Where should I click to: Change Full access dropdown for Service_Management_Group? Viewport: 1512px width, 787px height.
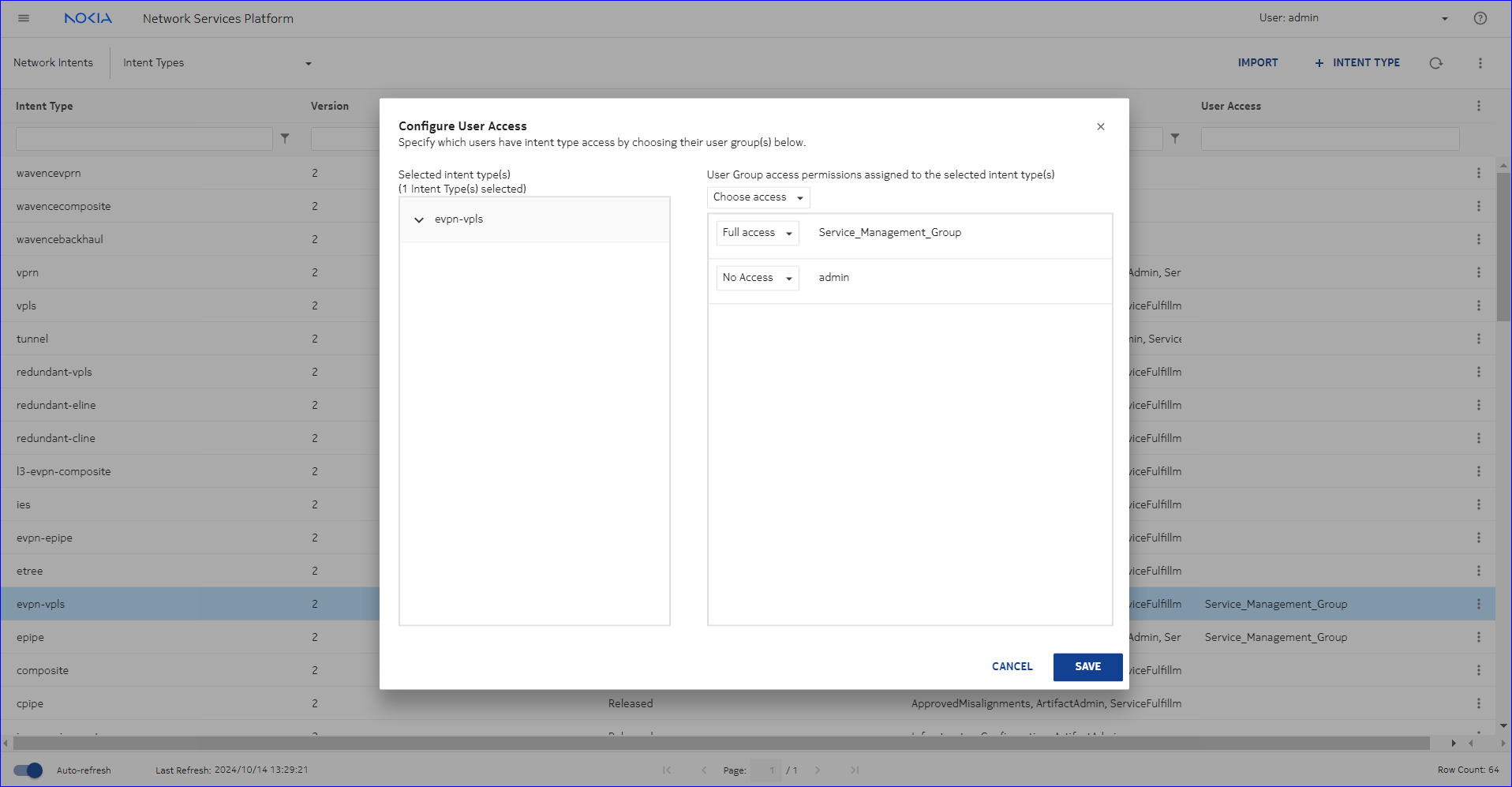(757, 233)
